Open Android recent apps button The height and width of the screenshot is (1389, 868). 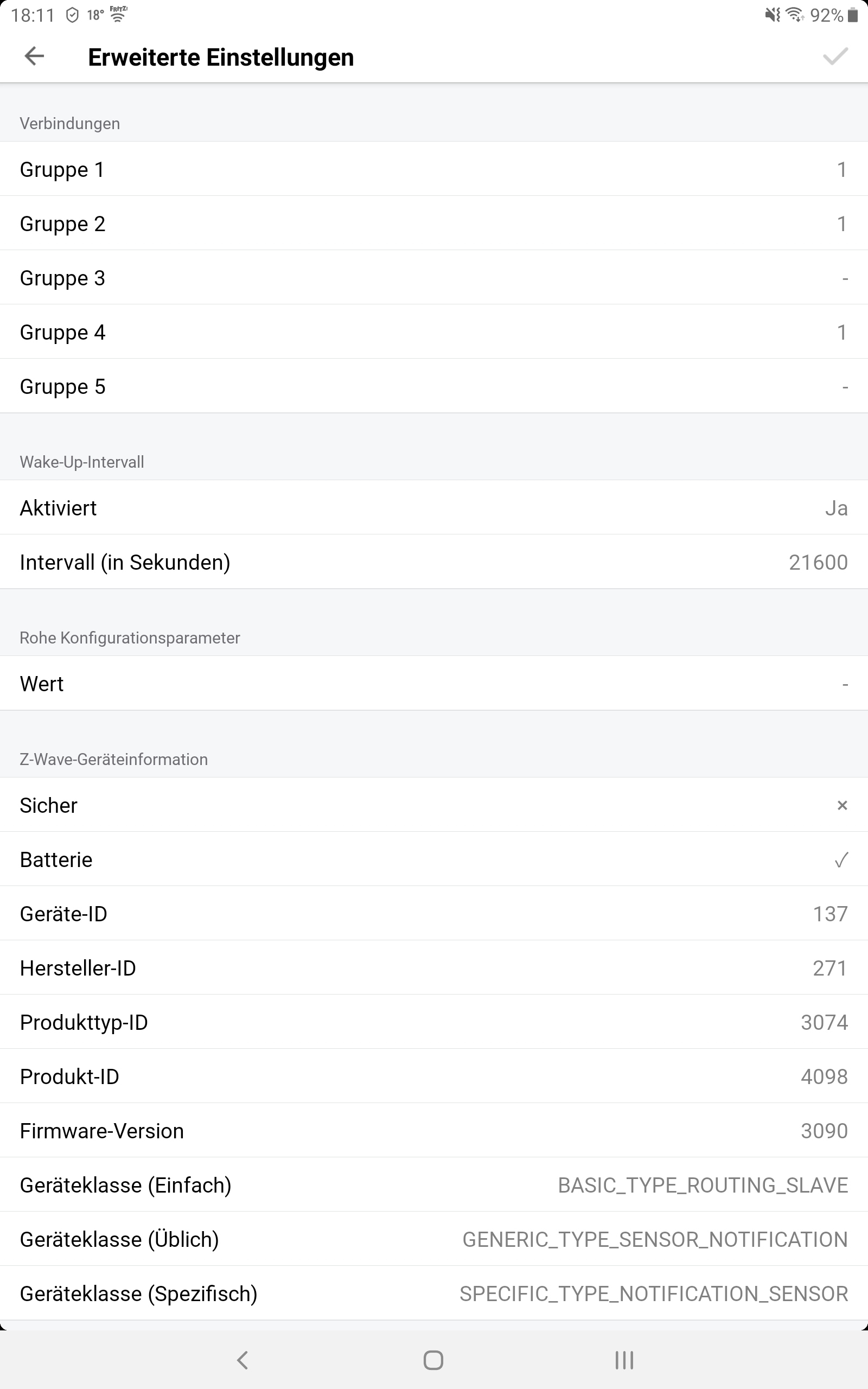[624, 1359]
